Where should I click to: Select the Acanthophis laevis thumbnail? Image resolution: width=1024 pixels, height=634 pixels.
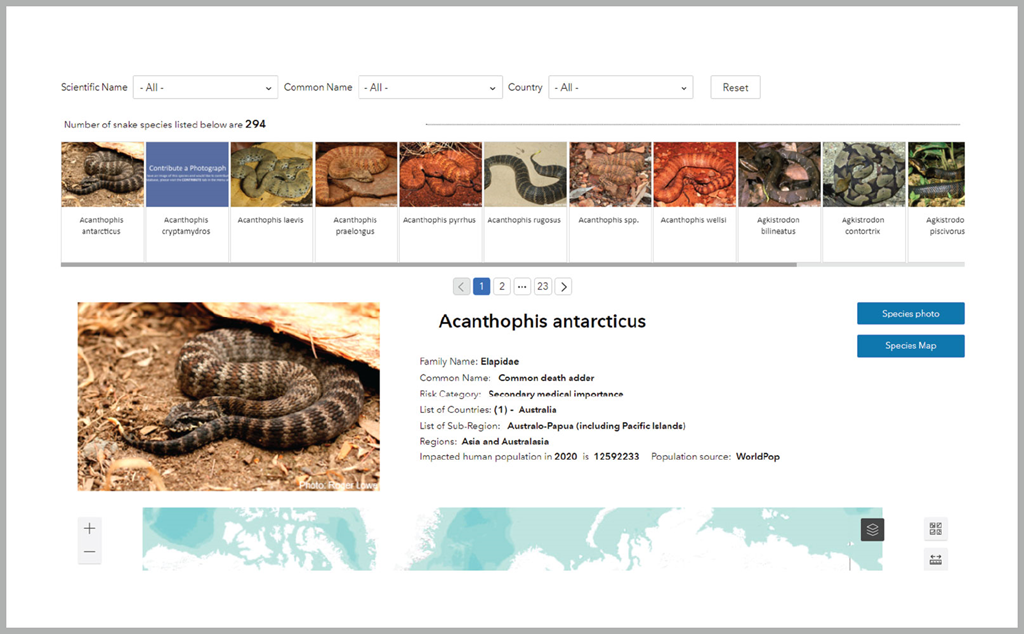tap(271, 174)
